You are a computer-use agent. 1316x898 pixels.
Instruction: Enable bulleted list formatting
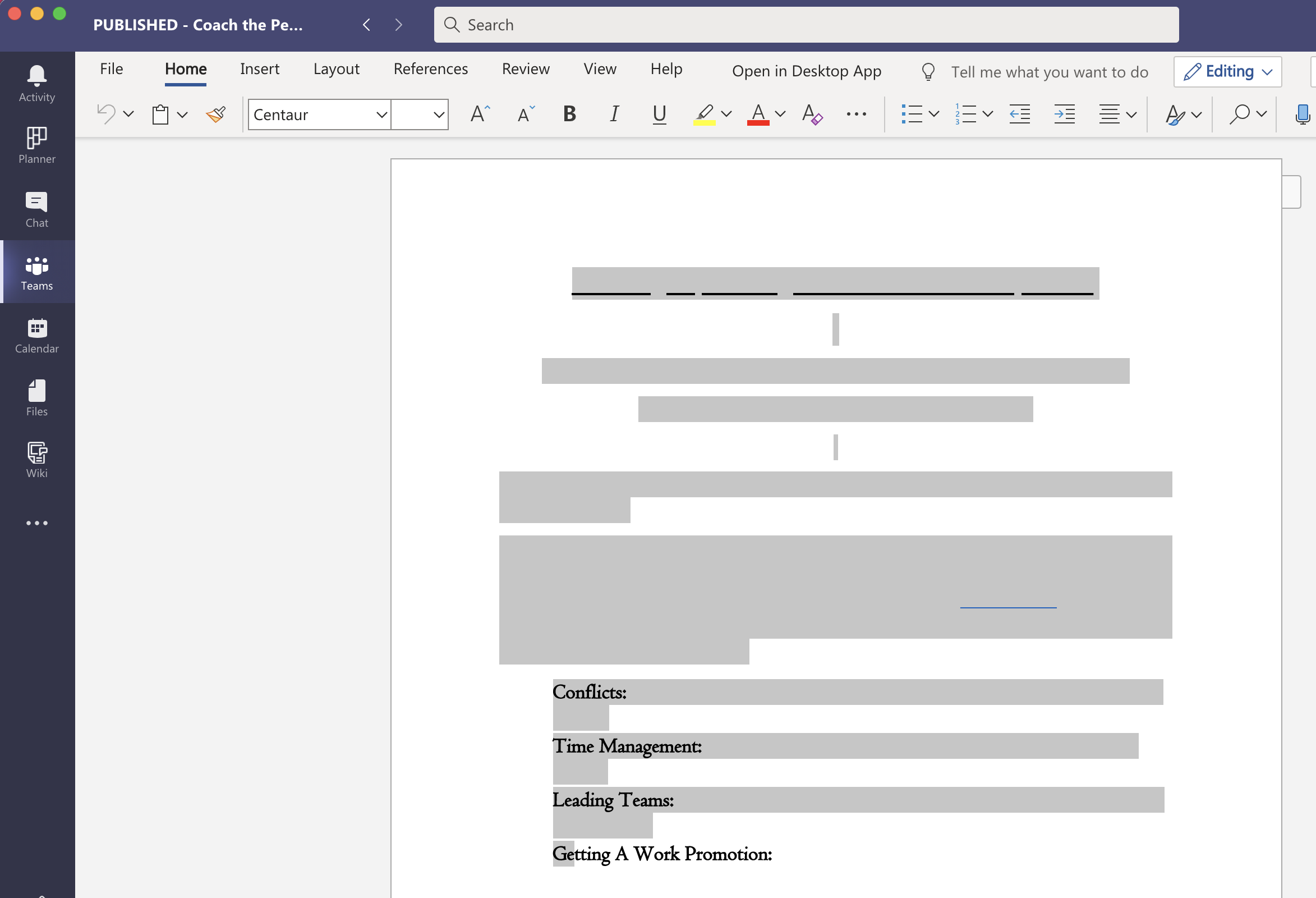(912, 114)
